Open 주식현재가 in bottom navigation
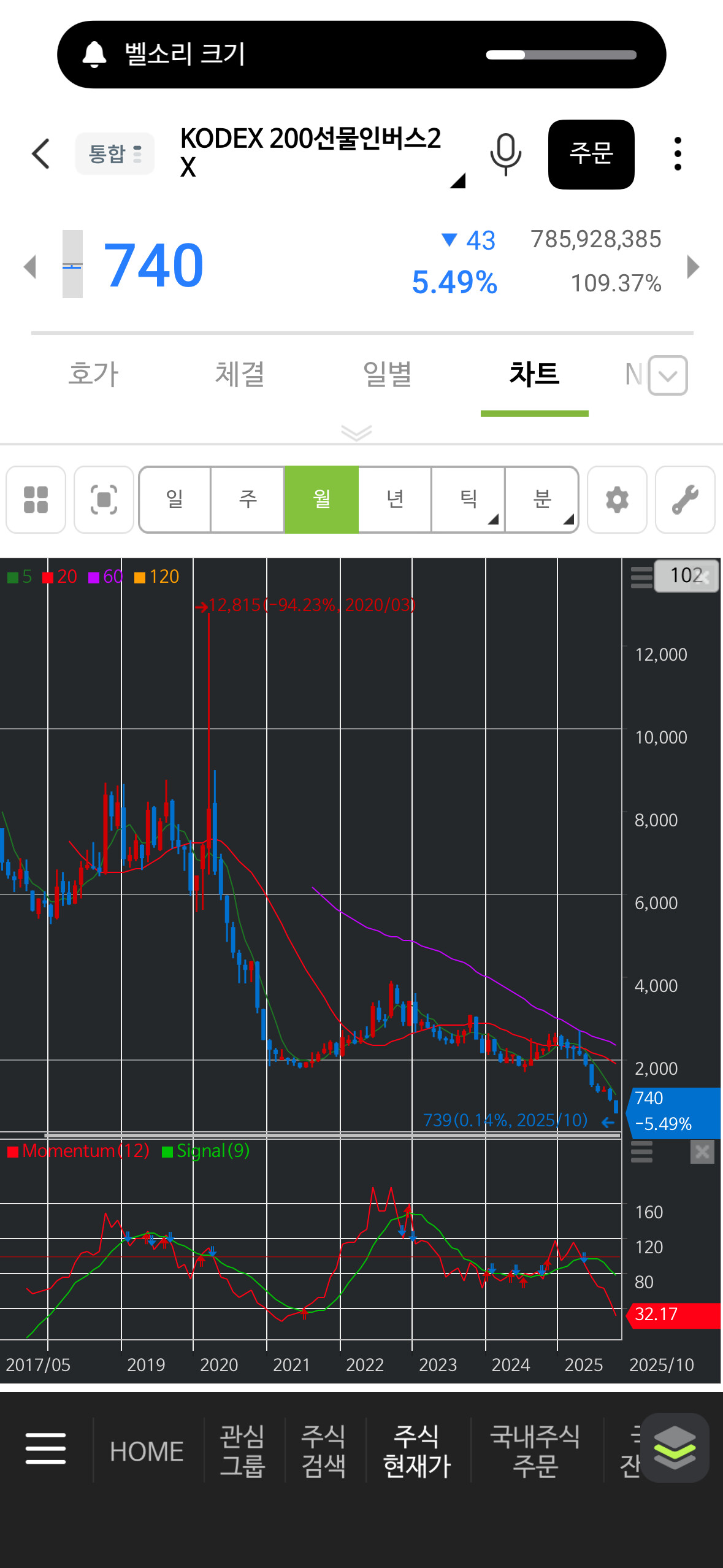This screenshot has width=723, height=1568. pos(417,1451)
